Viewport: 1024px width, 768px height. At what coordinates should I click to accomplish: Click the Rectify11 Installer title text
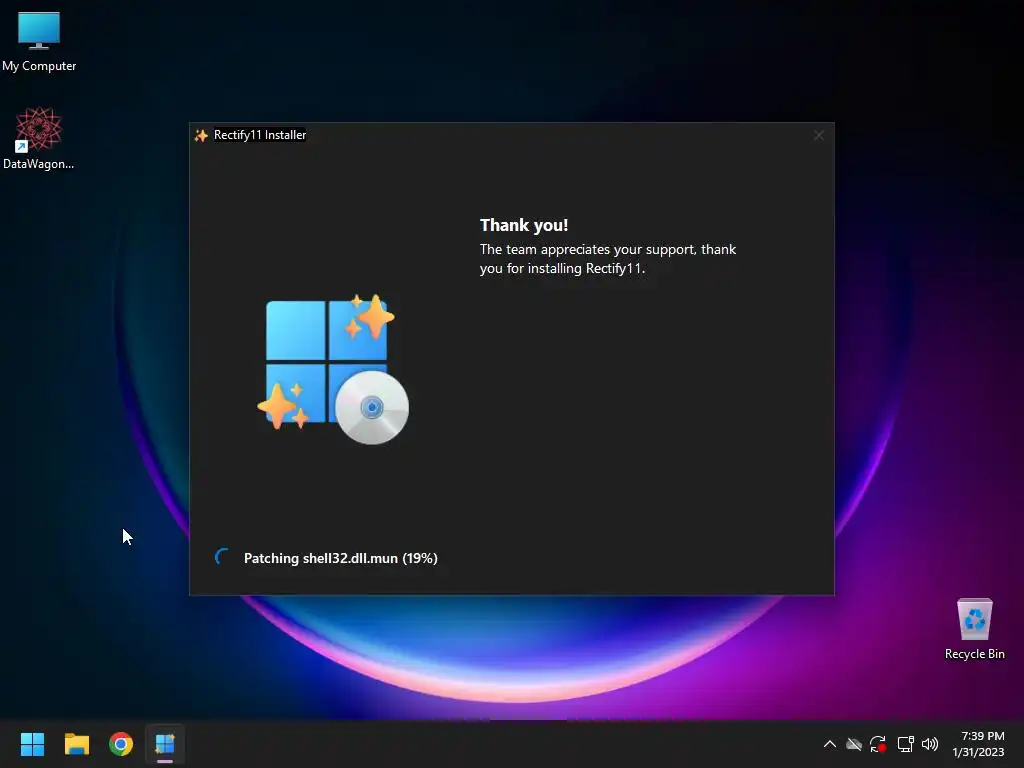260,135
